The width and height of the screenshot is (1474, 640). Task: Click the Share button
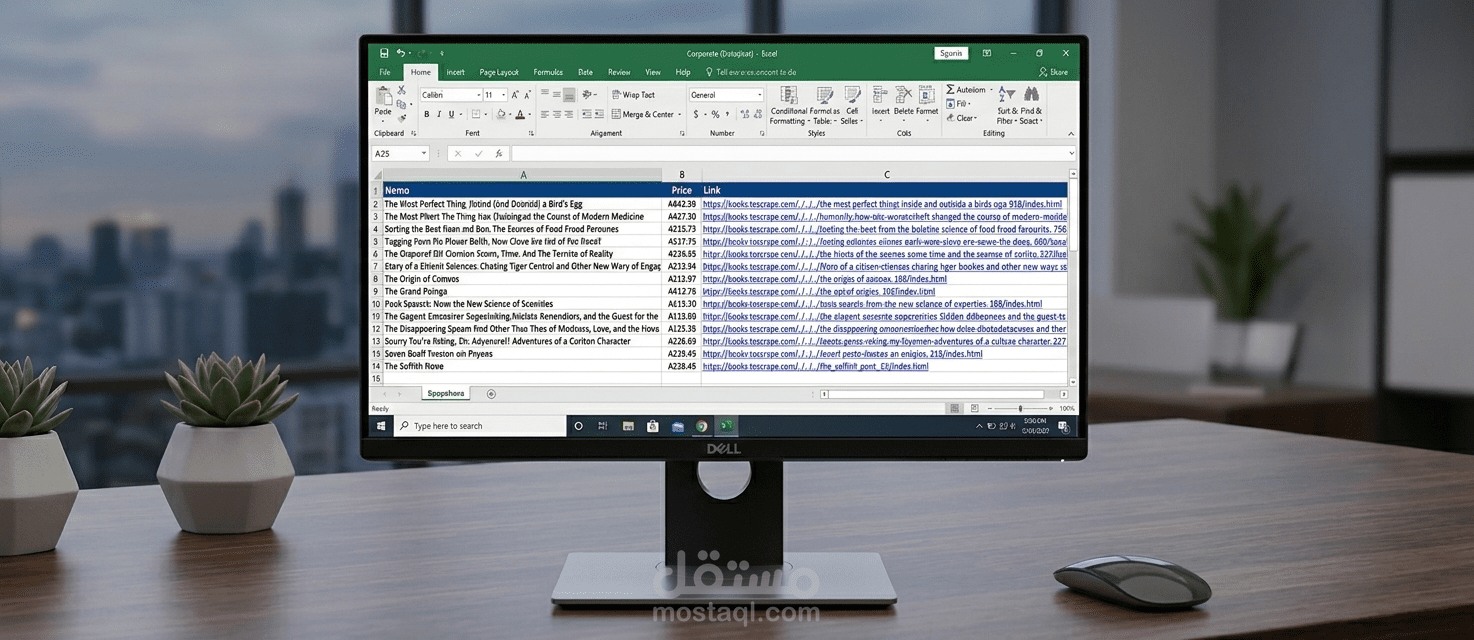(x=1054, y=72)
